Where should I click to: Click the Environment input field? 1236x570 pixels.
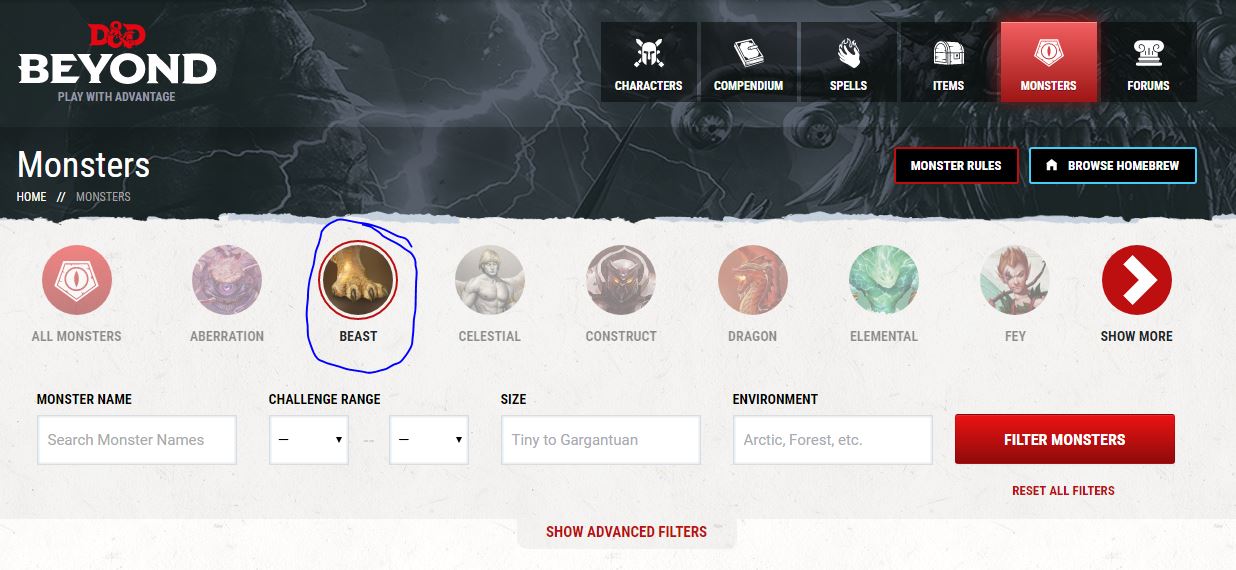[x=833, y=440]
